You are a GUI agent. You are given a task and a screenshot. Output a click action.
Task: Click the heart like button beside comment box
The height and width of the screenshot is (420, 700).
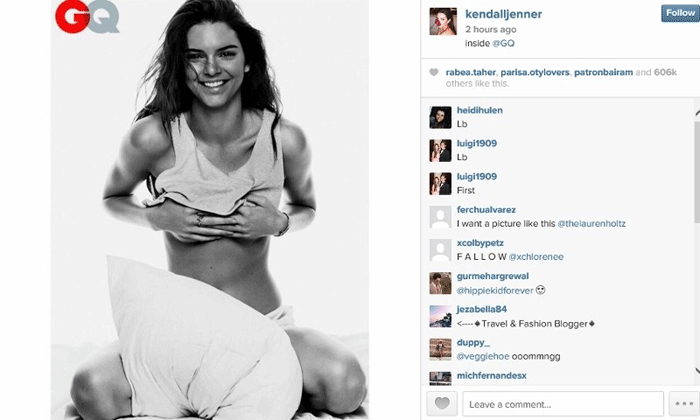point(442,404)
